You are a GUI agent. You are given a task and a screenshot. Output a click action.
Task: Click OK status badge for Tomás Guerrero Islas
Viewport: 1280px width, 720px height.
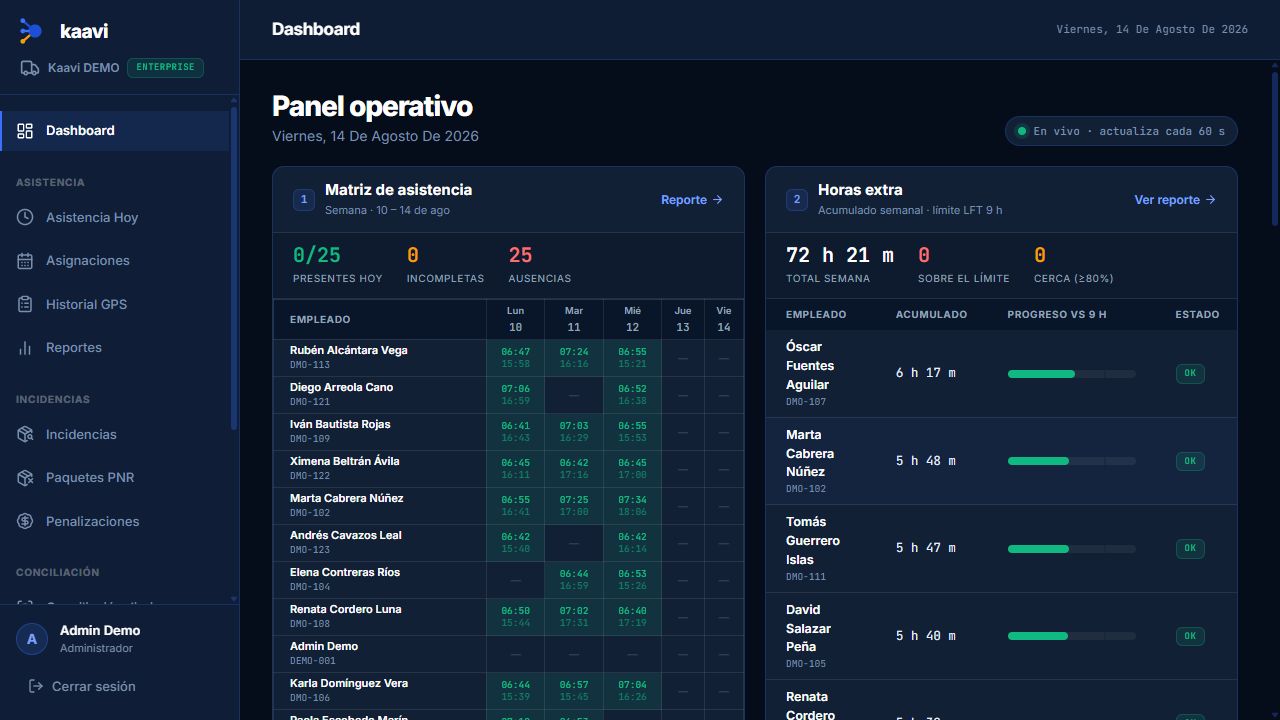coord(1190,549)
